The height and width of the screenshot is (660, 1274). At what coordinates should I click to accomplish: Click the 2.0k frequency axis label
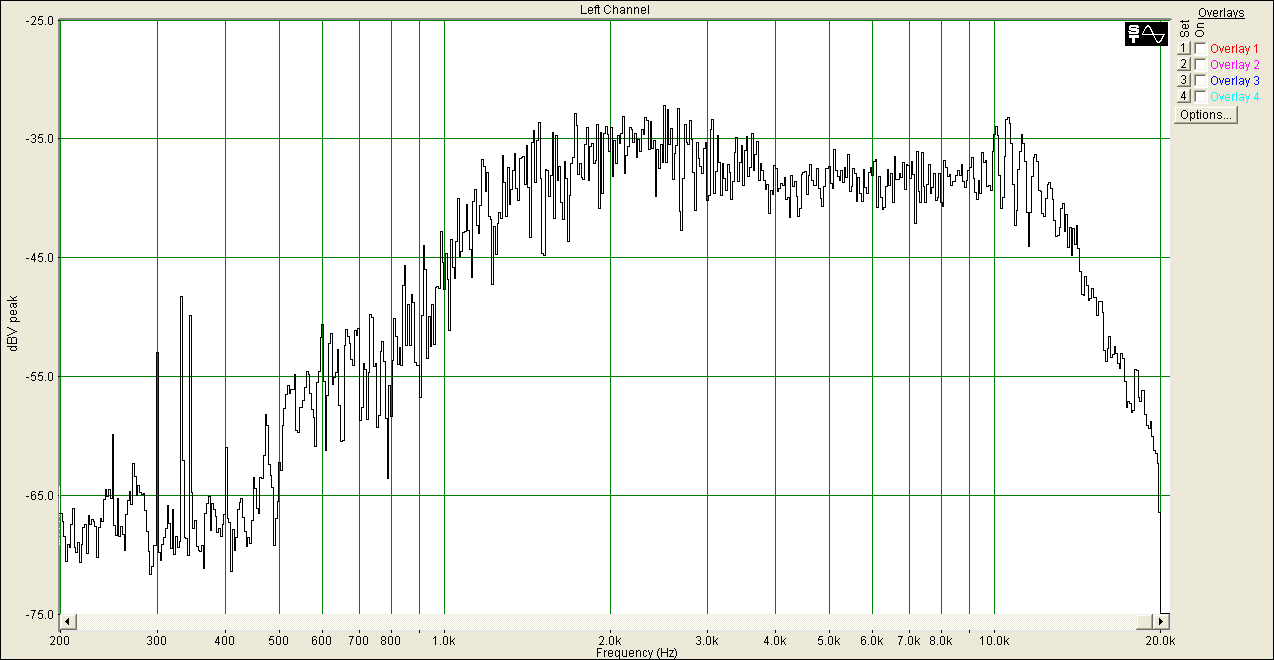pyautogui.click(x=610, y=640)
